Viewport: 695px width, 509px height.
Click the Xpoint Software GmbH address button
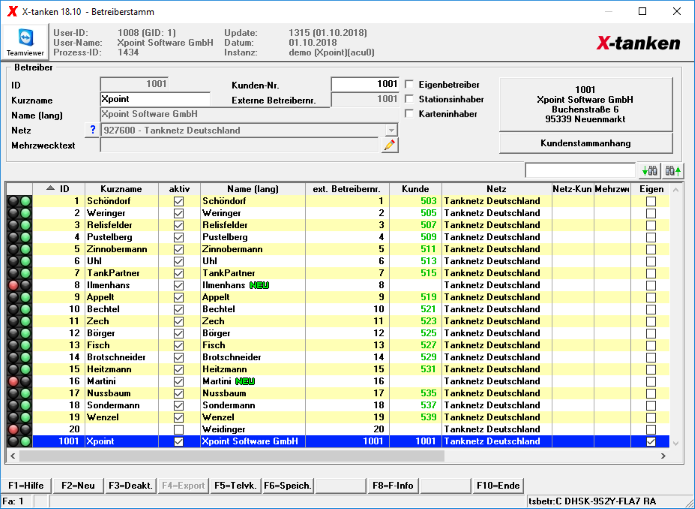click(x=586, y=104)
